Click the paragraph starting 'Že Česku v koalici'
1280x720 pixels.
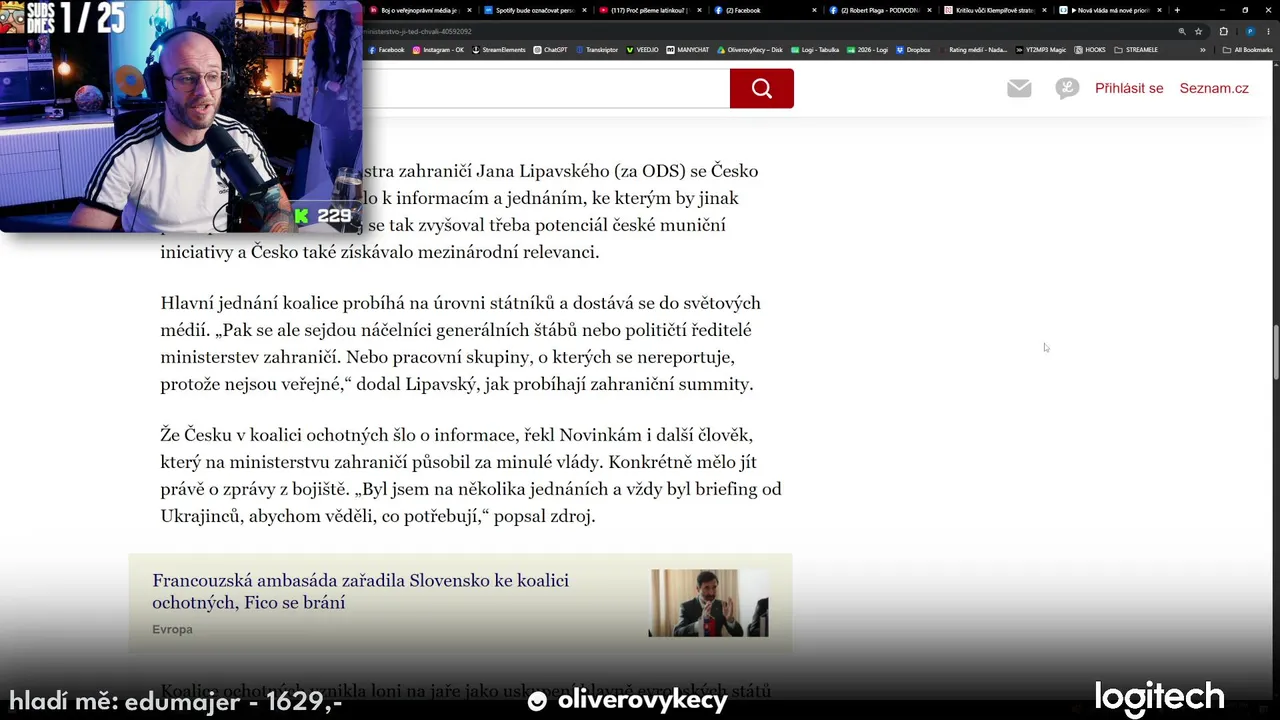tap(471, 475)
